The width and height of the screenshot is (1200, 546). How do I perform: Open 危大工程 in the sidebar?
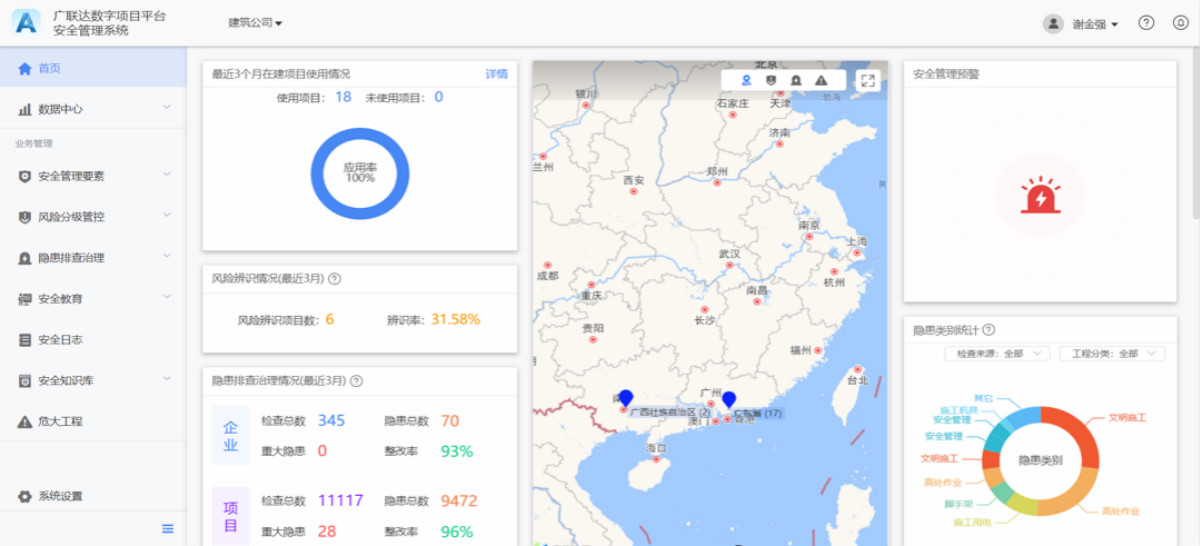click(x=60, y=422)
